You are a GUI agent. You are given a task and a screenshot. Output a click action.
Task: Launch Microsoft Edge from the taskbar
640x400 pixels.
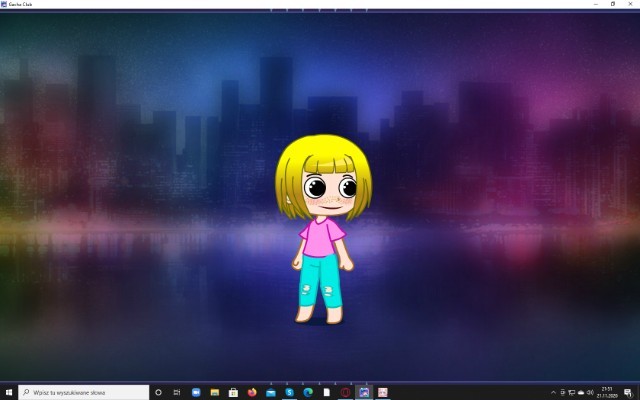[308, 392]
